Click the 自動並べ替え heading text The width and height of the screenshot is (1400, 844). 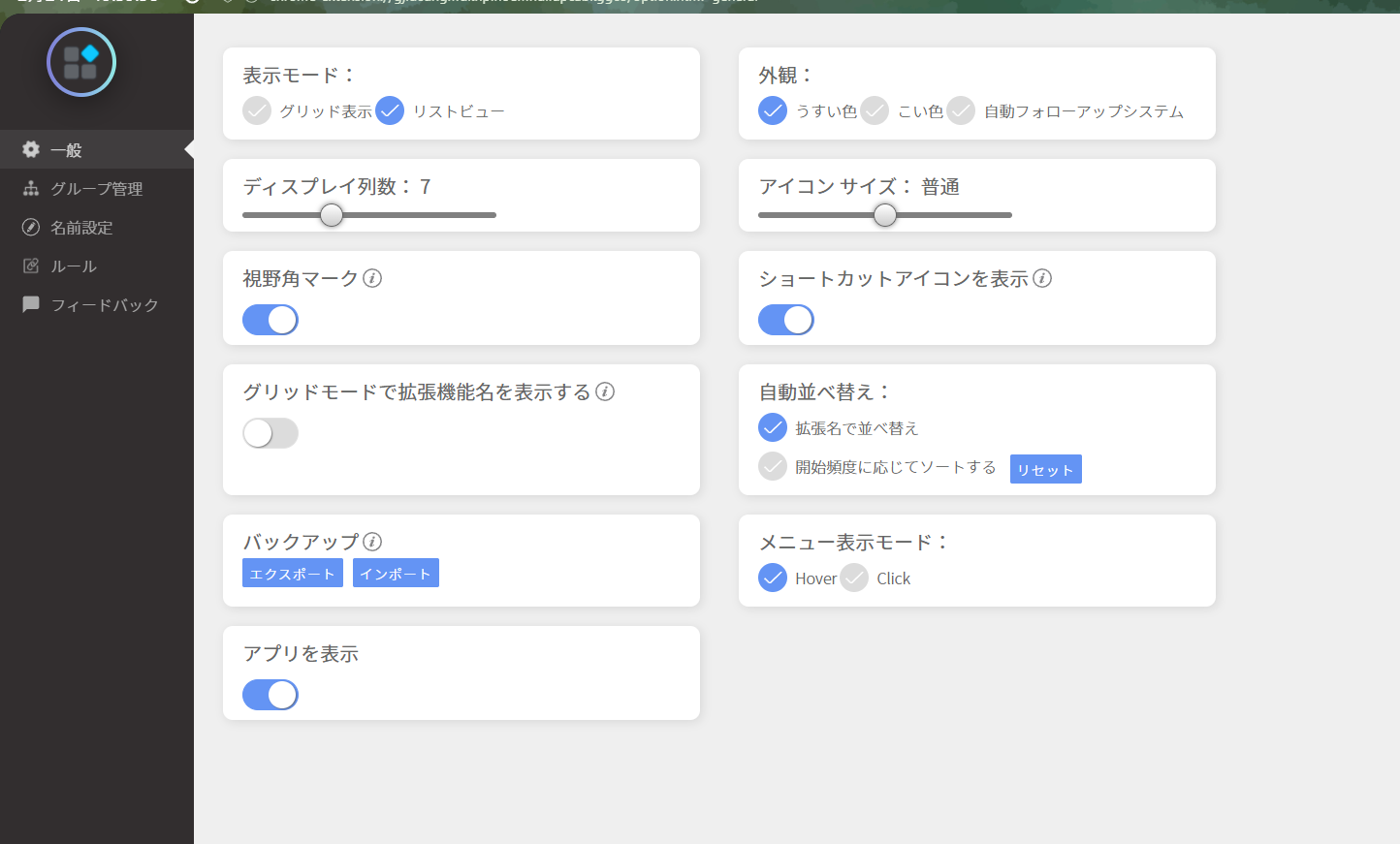click(825, 391)
